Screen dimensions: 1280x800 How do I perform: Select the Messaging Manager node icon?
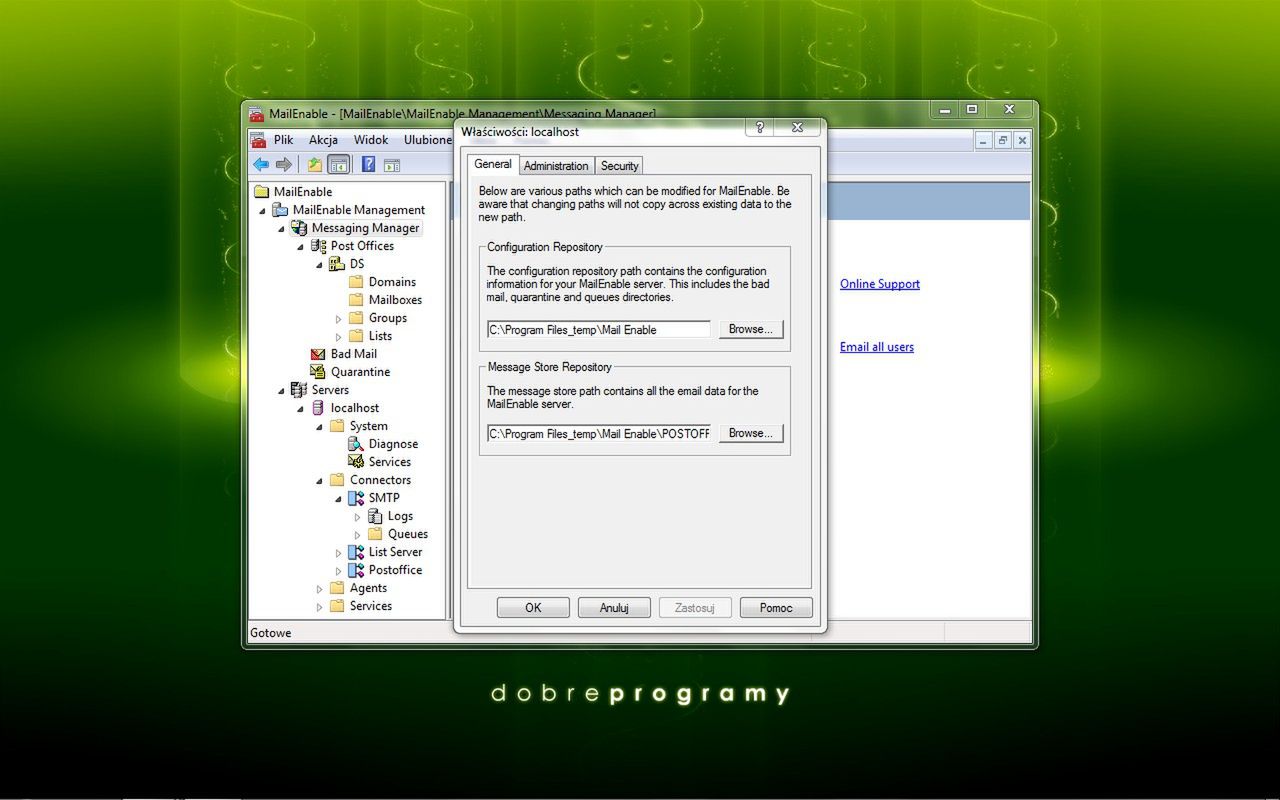pyautogui.click(x=299, y=228)
